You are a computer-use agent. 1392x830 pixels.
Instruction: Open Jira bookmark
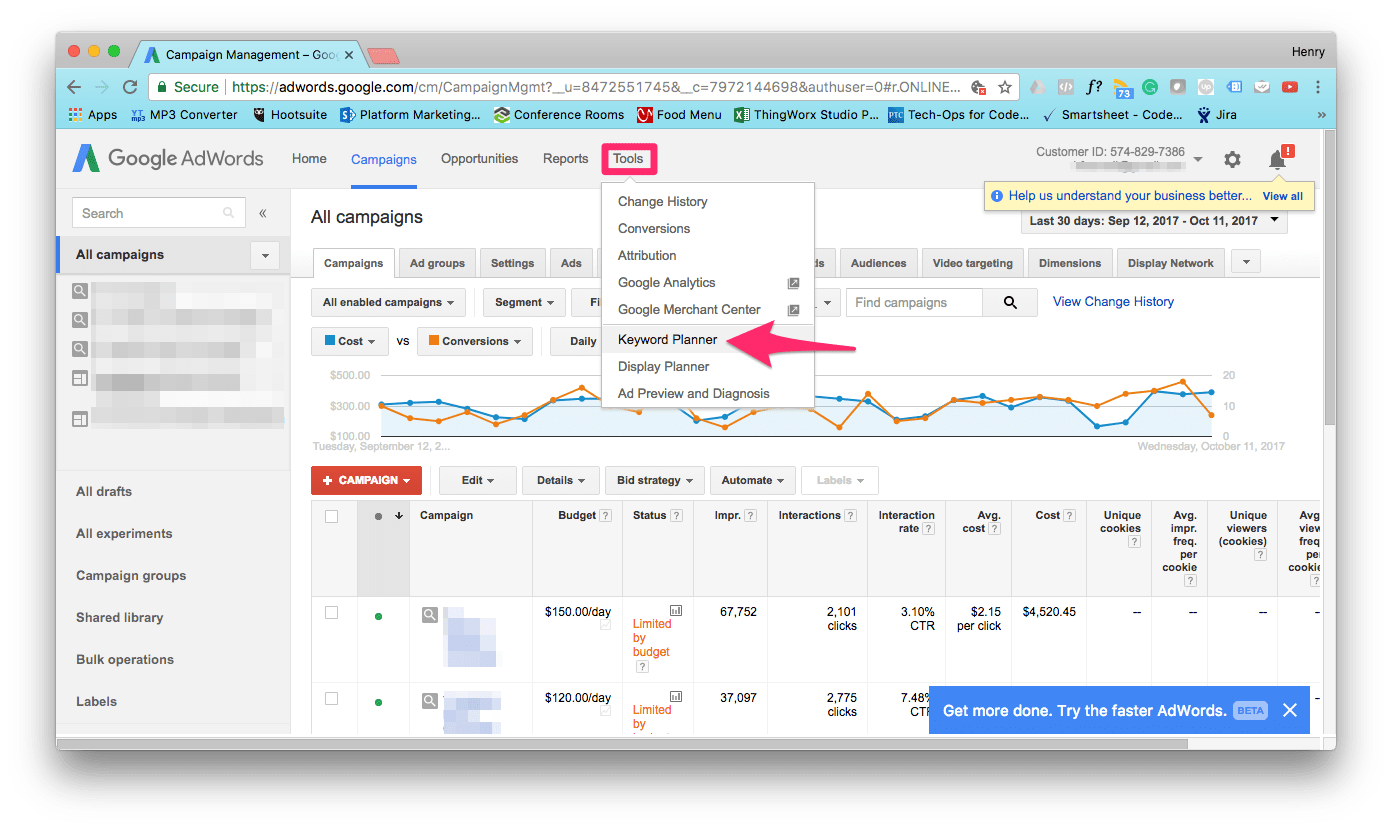click(1217, 115)
